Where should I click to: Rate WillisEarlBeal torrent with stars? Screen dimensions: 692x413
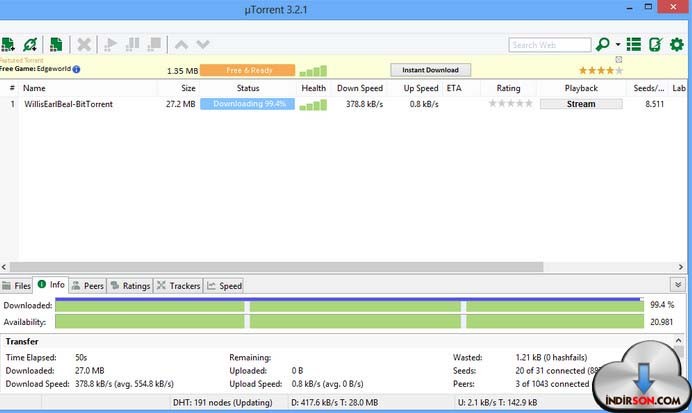click(511, 104)
